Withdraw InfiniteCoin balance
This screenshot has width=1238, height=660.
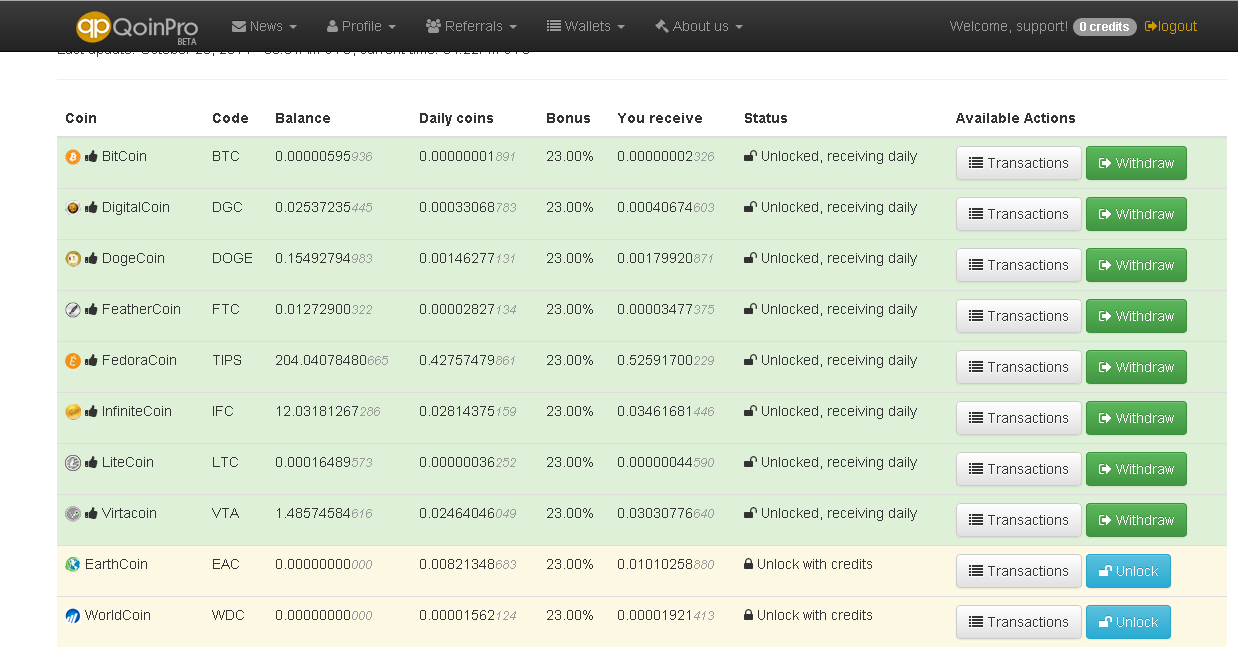tap(1136, 418)
